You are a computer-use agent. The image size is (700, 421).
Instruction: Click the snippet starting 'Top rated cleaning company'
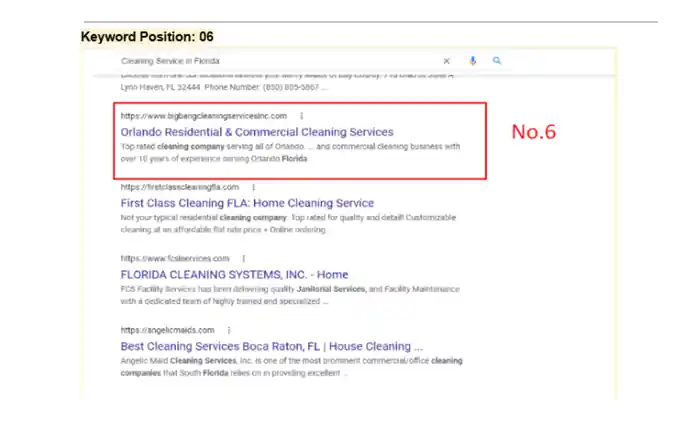pos(290,153)
